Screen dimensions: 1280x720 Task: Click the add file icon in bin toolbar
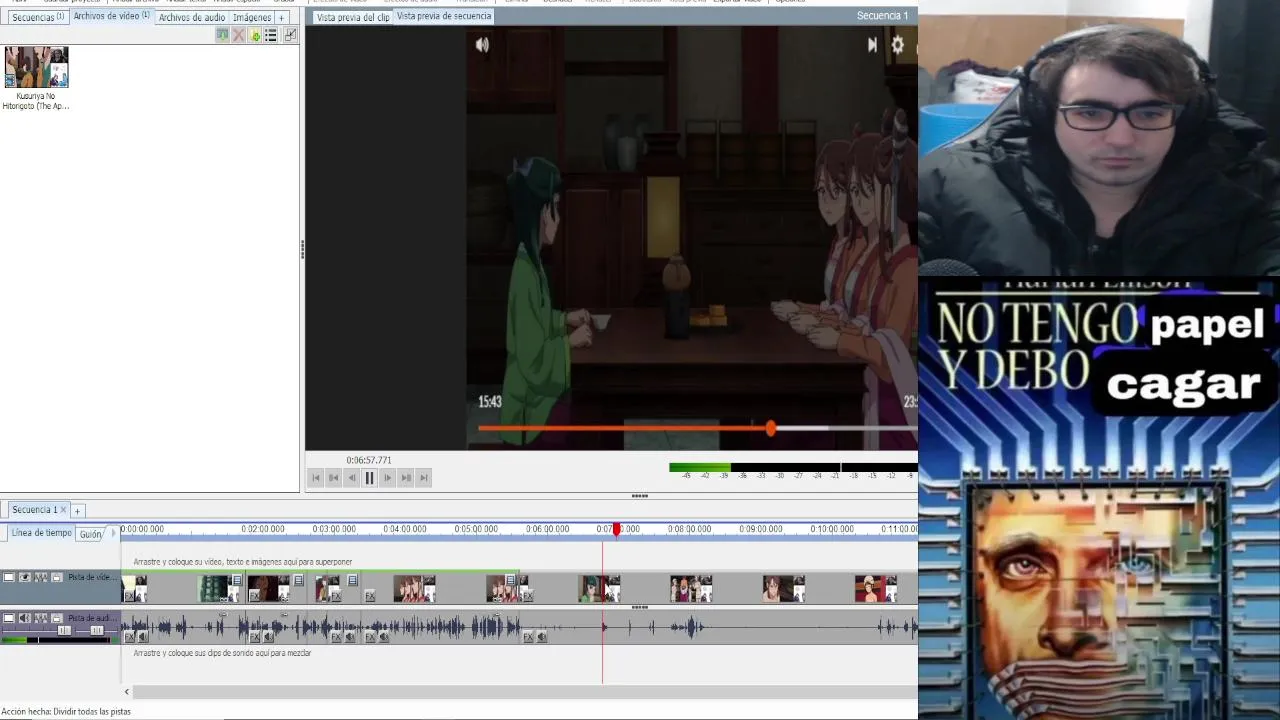255,35
